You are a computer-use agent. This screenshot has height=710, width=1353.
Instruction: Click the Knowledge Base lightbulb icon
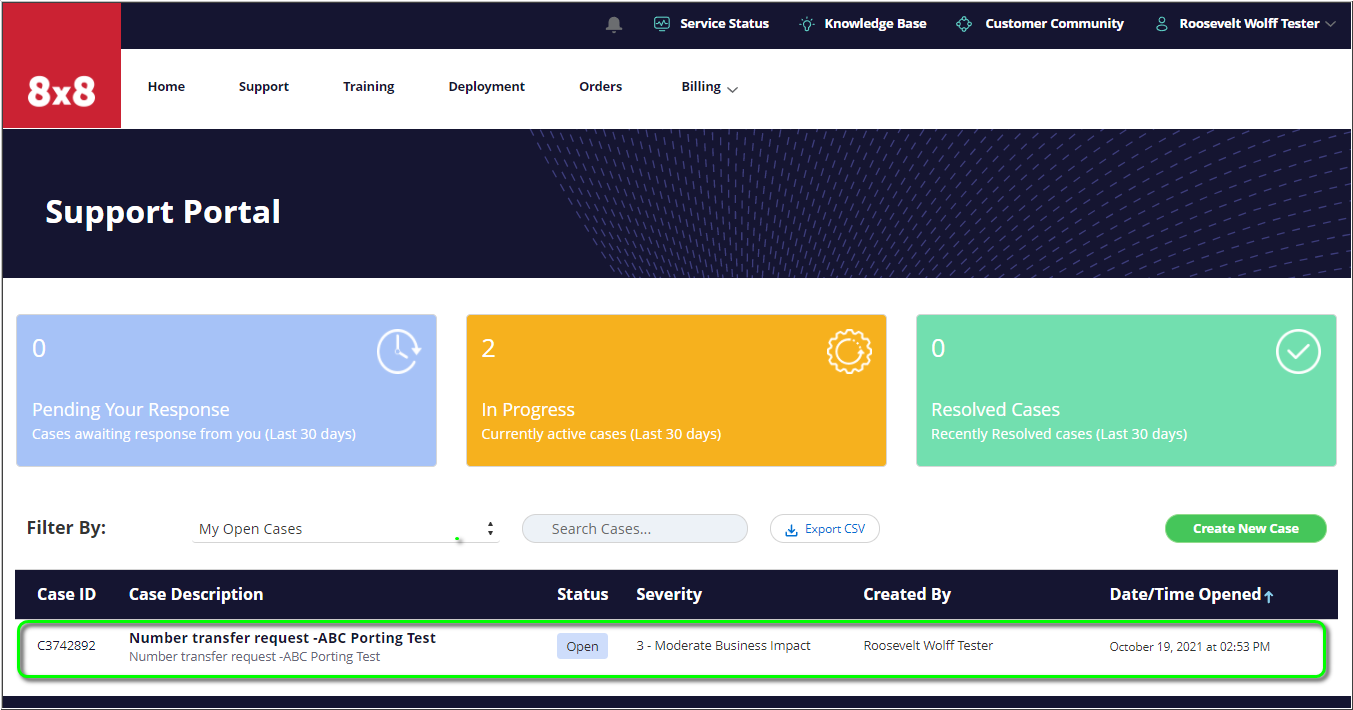point(806,24)
